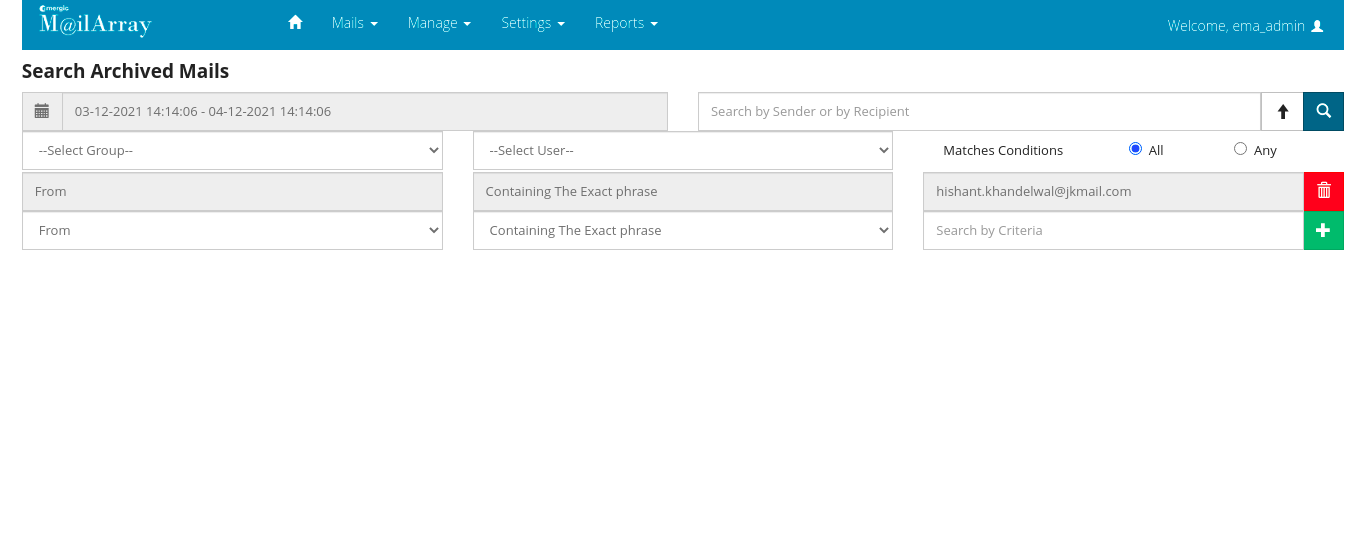1366x539 pixels.
Task: Open the Settings menu
Action: [533, 23]
